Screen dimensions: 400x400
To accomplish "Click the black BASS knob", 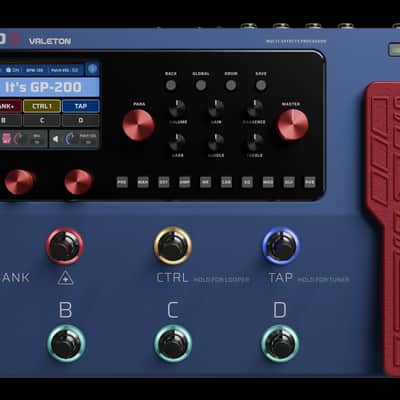I will 177,142.
